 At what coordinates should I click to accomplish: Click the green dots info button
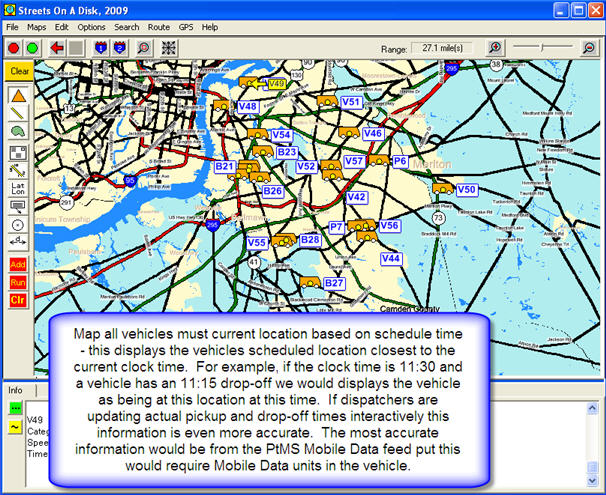(15, 408)
